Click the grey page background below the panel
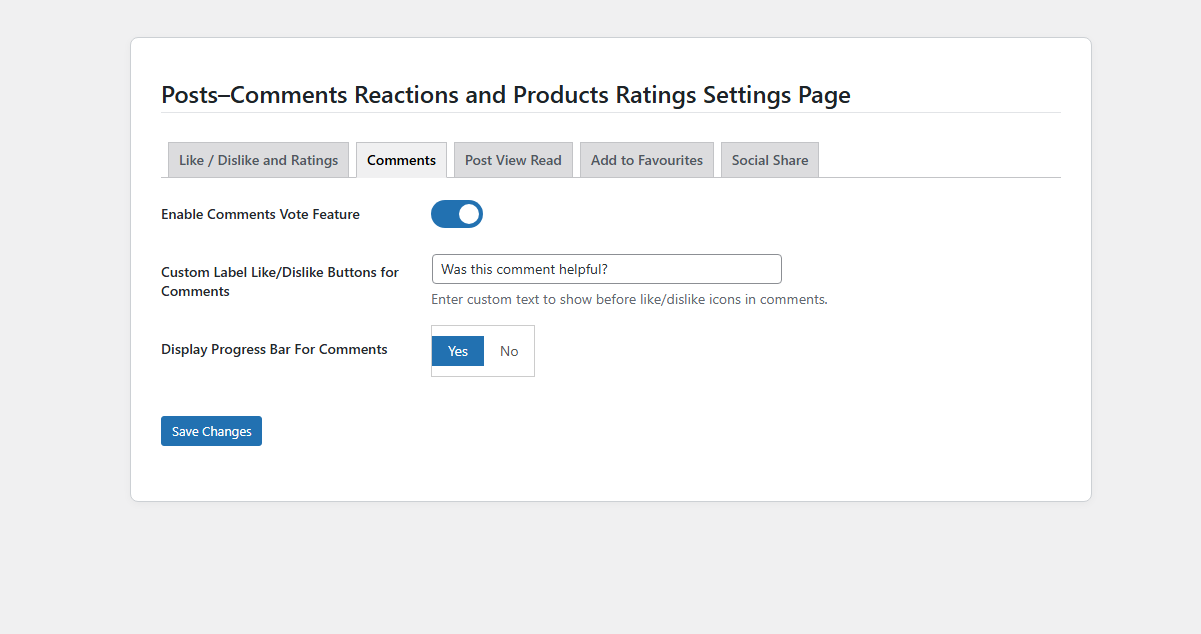 (x=600, y=570)
